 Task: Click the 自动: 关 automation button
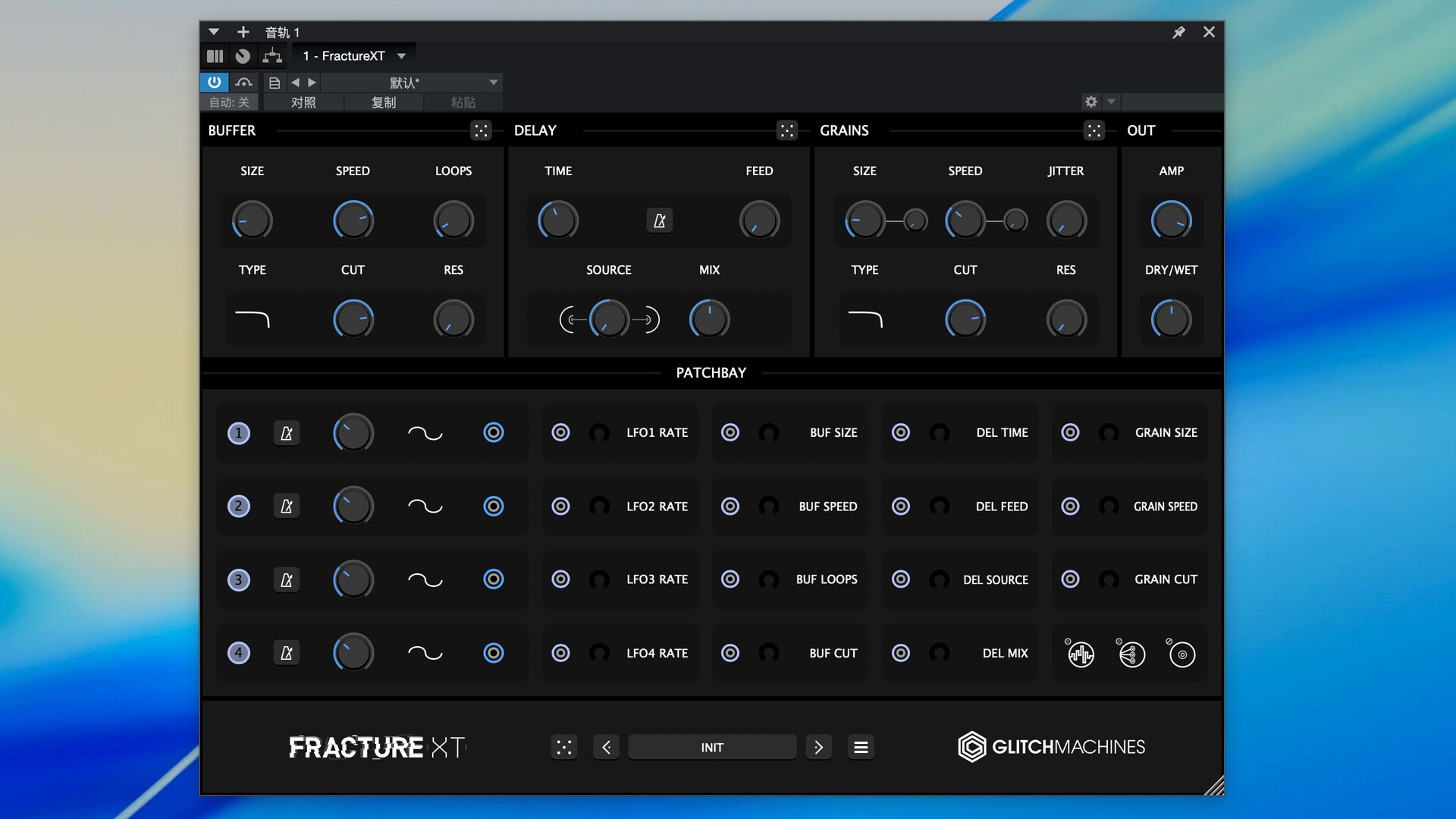click(x=230, y=102)
